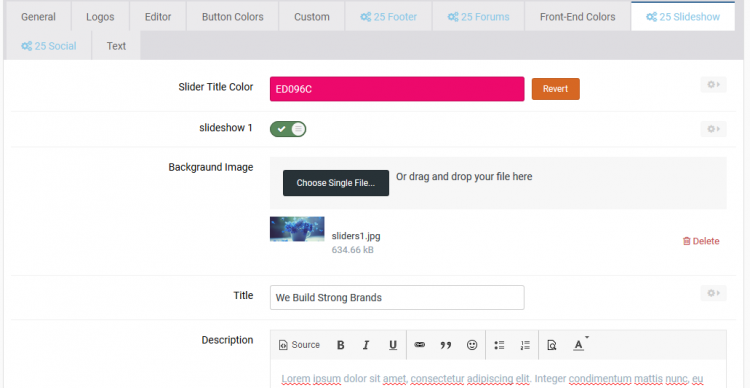Click the 25 Footer tab gears icon

tap(365, 17)
